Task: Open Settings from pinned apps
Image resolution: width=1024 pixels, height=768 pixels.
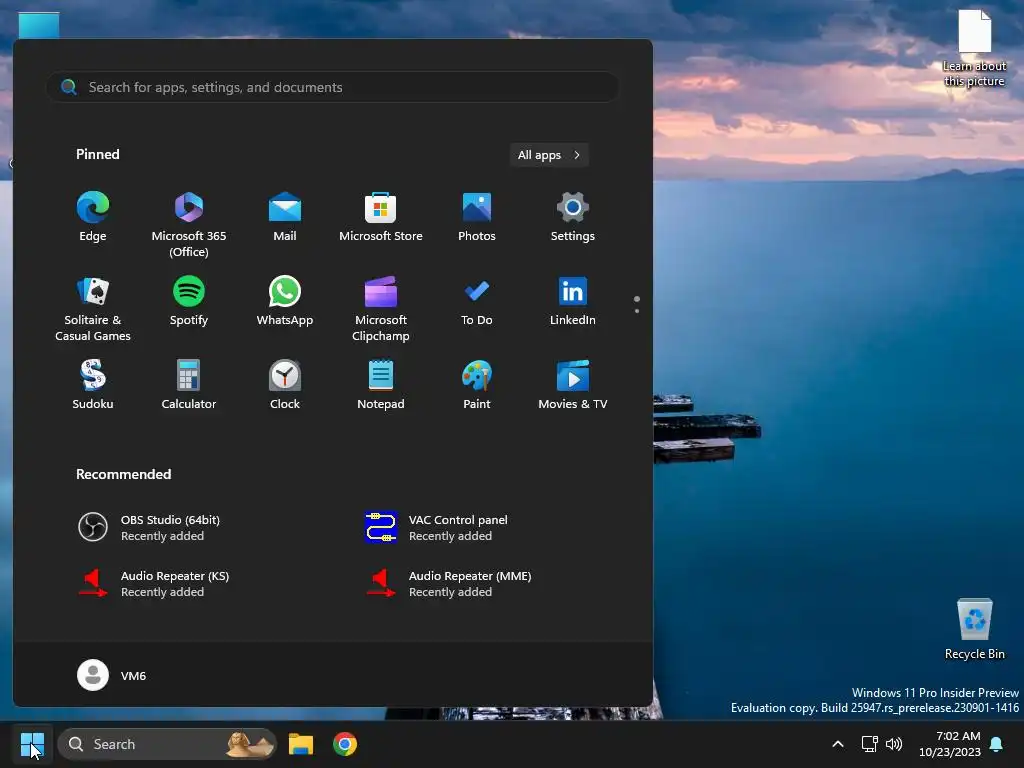Action: (x=573, y=217)
